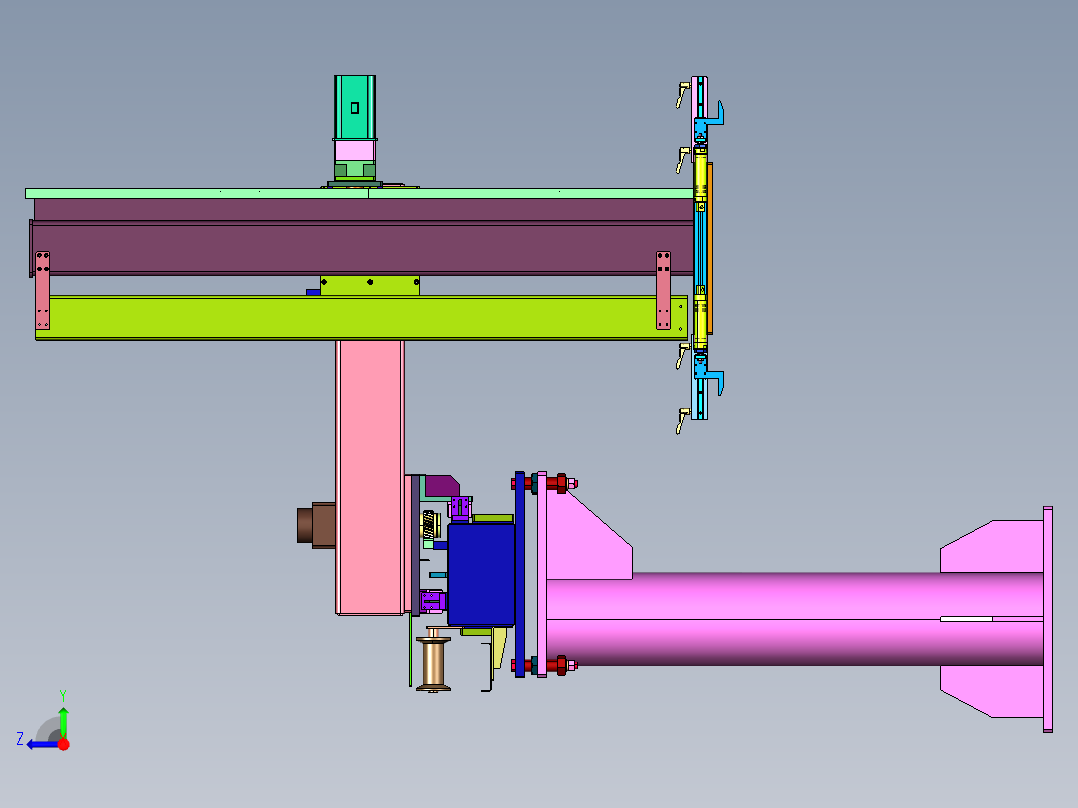Screen dimensions: 1078x808
Task: Select the blue vertical mounting plate
Action: [x=520, y=574]
